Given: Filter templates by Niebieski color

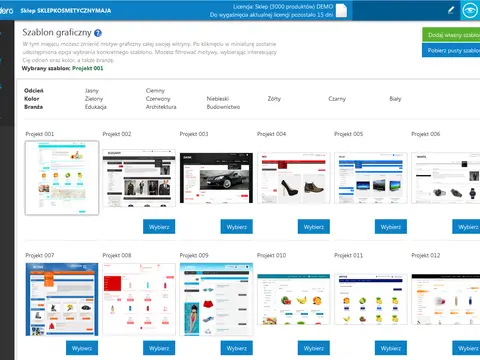Looking at the screenshot, I should (x=218, y=99).
